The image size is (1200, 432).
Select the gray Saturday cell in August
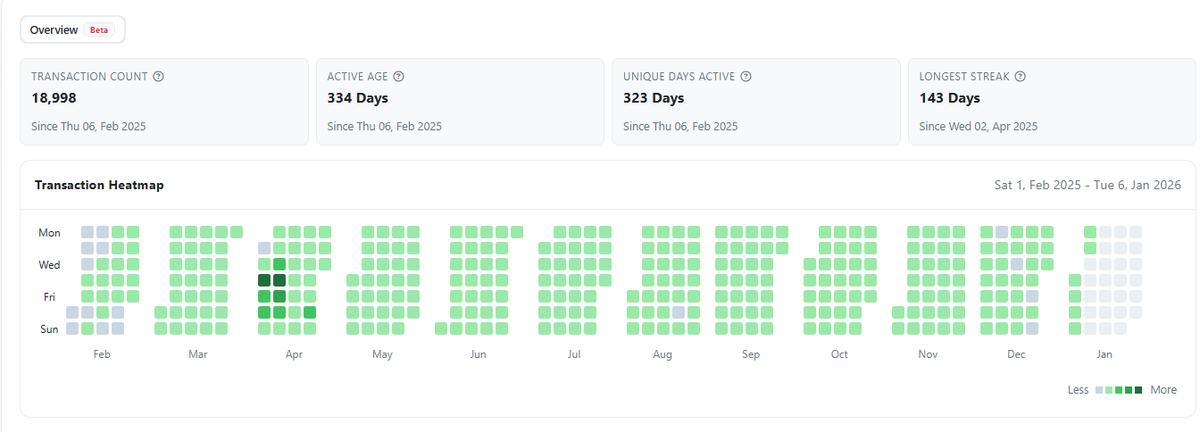678,312
